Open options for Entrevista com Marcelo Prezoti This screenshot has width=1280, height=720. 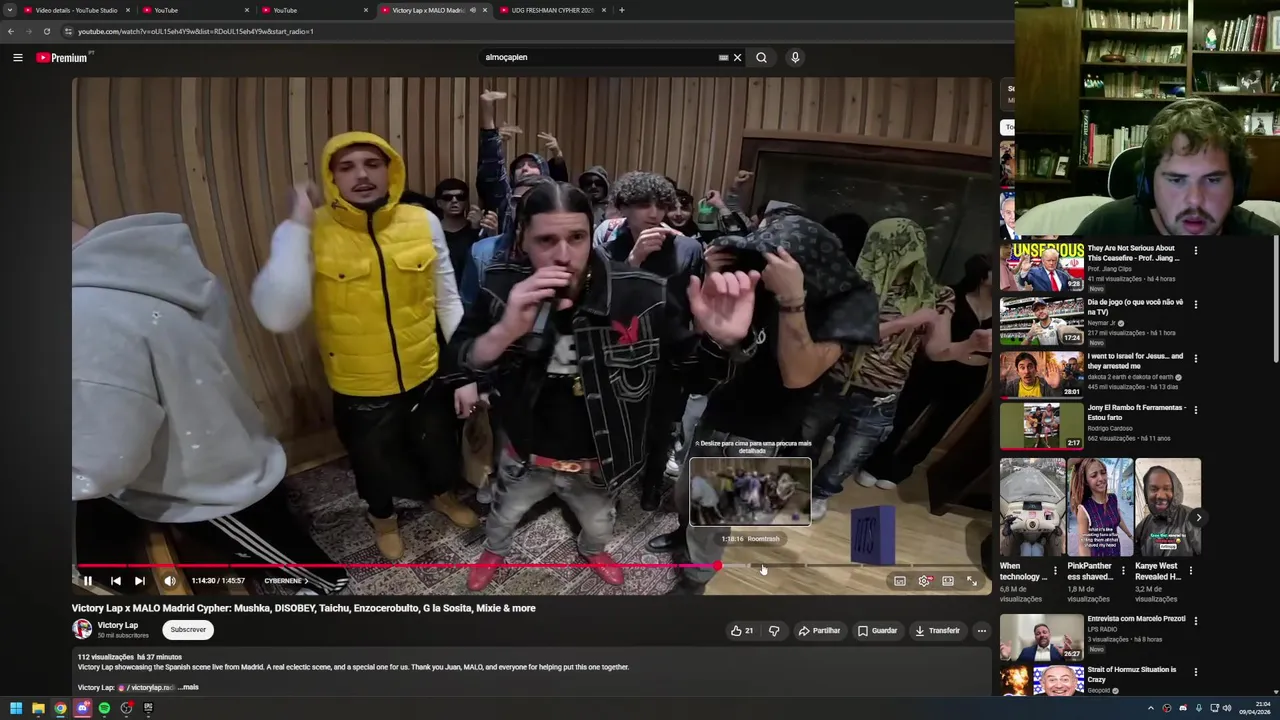tap(1195, 620)
